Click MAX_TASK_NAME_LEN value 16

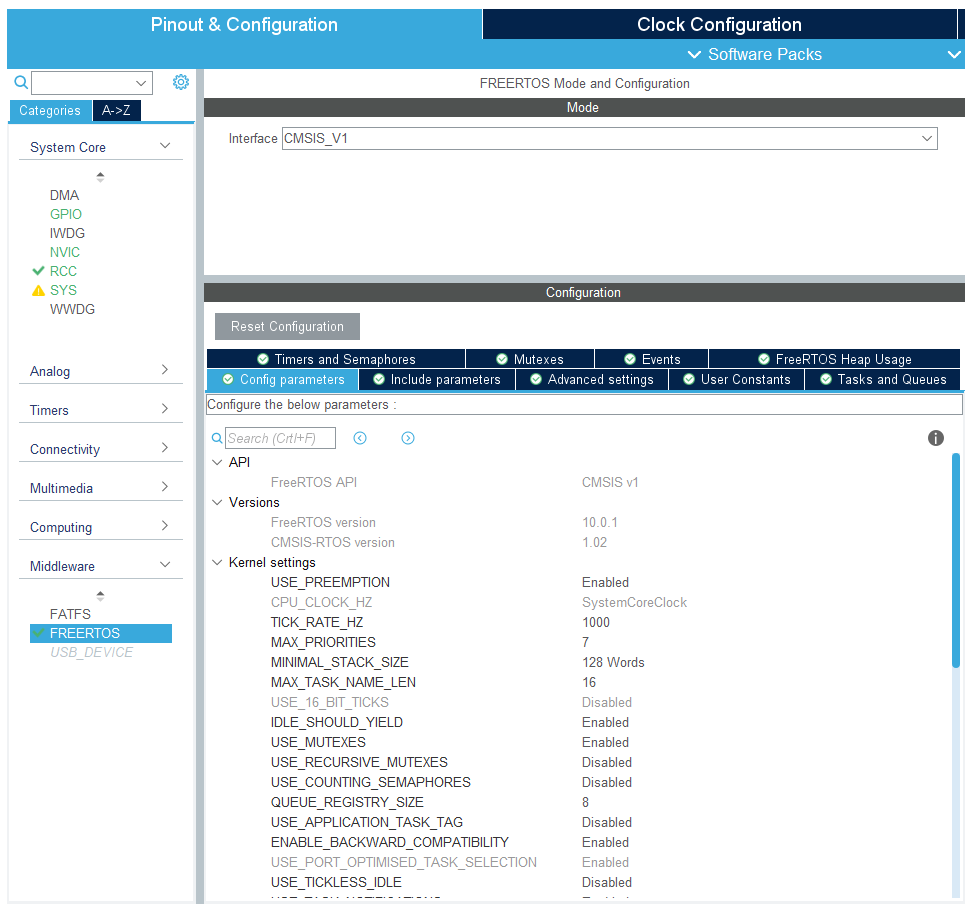click(x=589, y=682)
